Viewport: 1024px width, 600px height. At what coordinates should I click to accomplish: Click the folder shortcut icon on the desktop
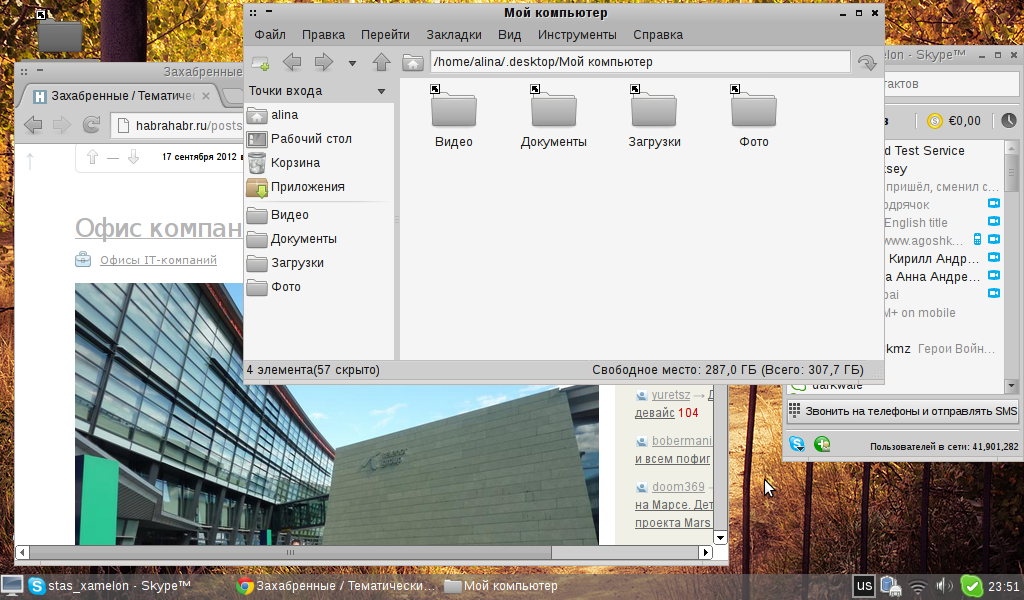[x=59, y=31]
